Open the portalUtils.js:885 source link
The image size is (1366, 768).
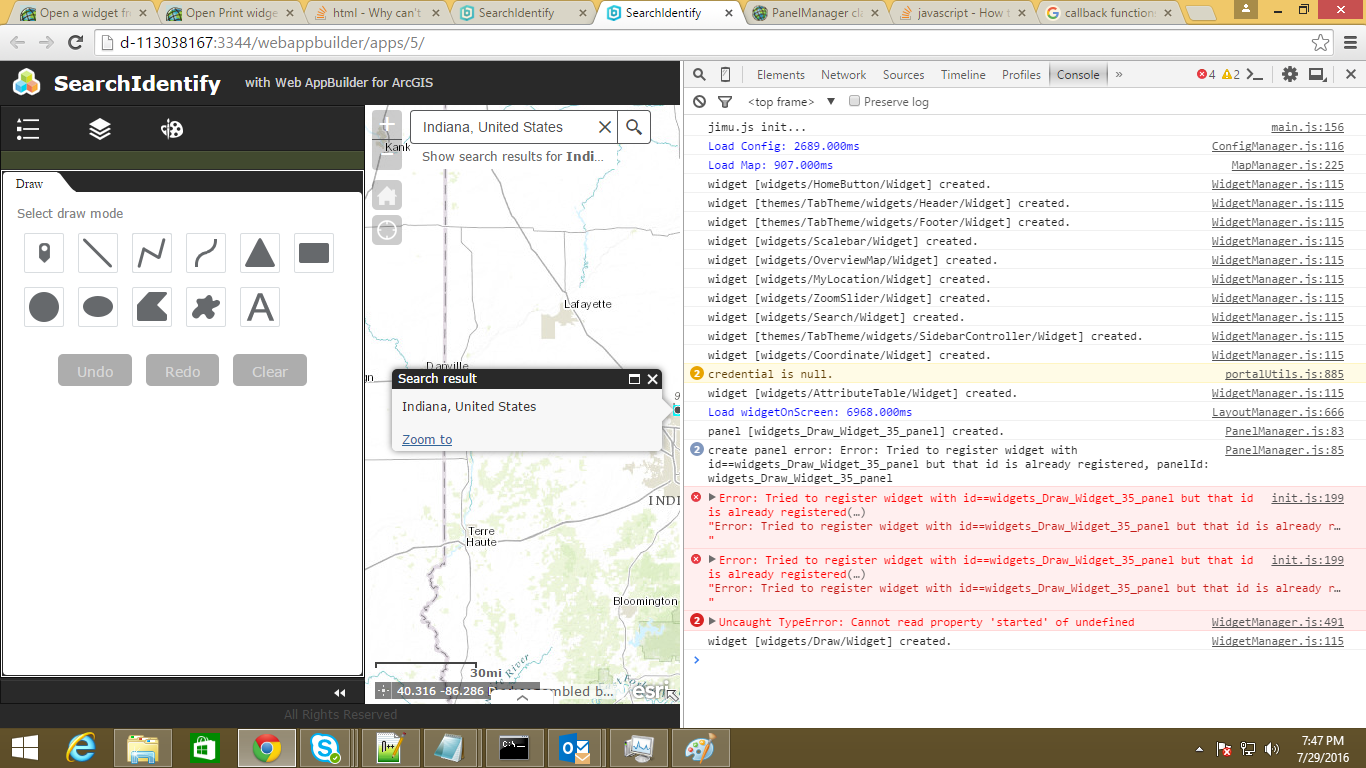[1284, 374]
